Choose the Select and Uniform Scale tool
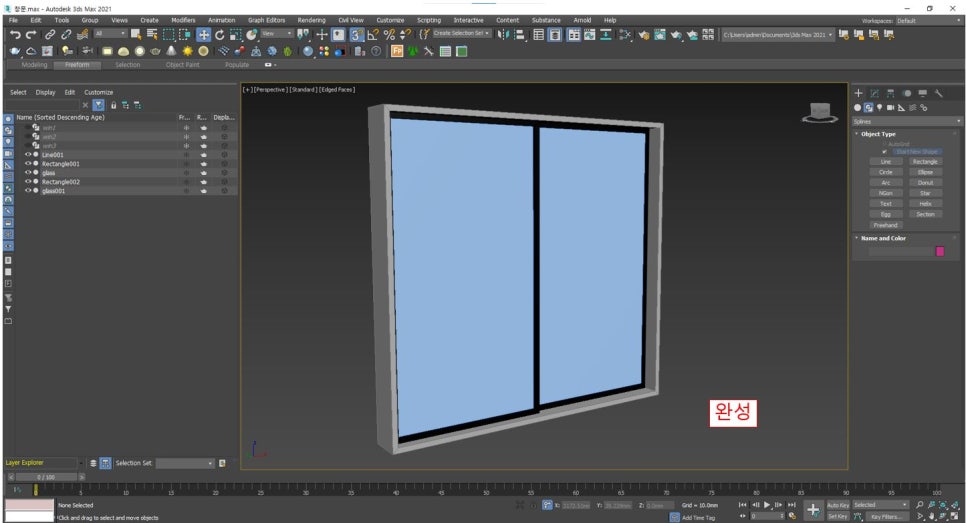 point(235,34)
